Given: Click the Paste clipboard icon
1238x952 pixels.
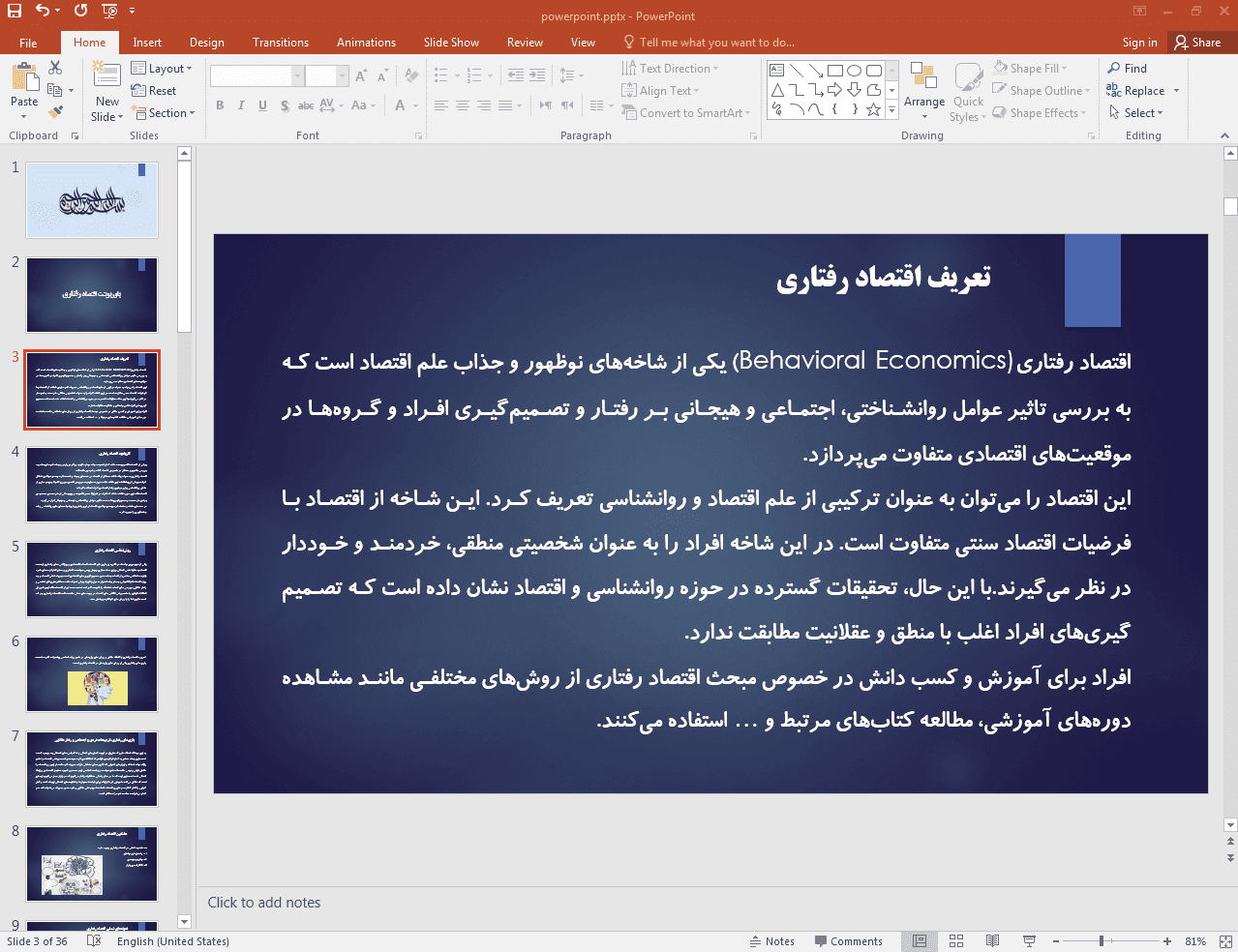Looking at the screenshot, I should pyautogui.click(x=24, y=77).
